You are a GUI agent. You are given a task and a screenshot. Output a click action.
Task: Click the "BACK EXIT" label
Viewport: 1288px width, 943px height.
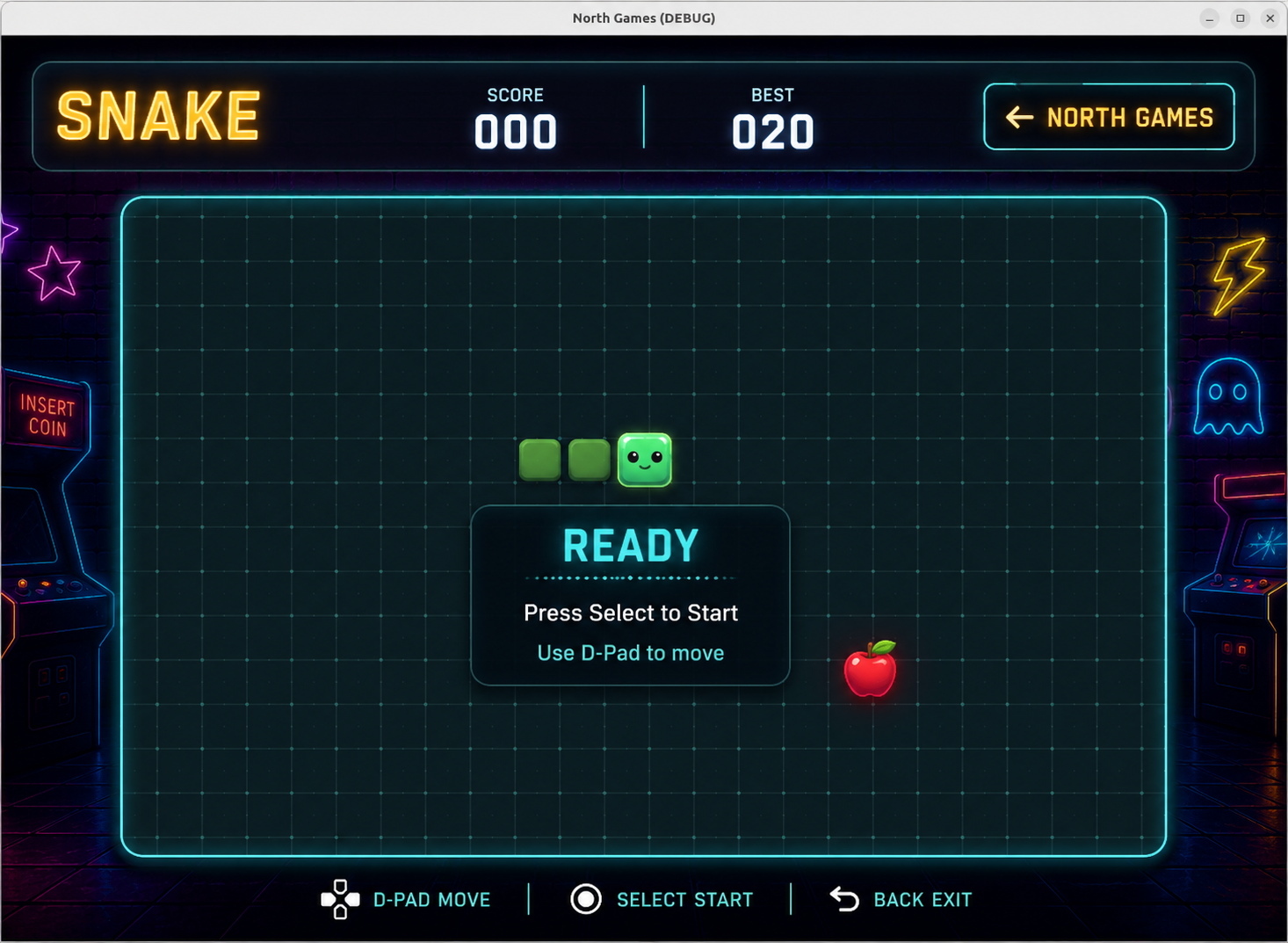923,900
